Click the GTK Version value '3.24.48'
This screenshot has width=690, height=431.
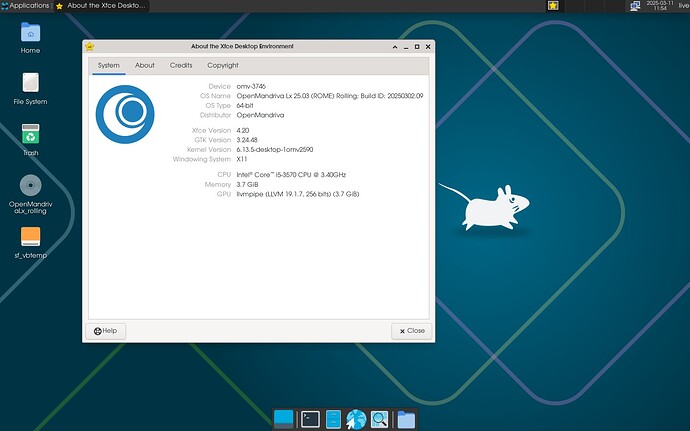click(x=247, y=140)
